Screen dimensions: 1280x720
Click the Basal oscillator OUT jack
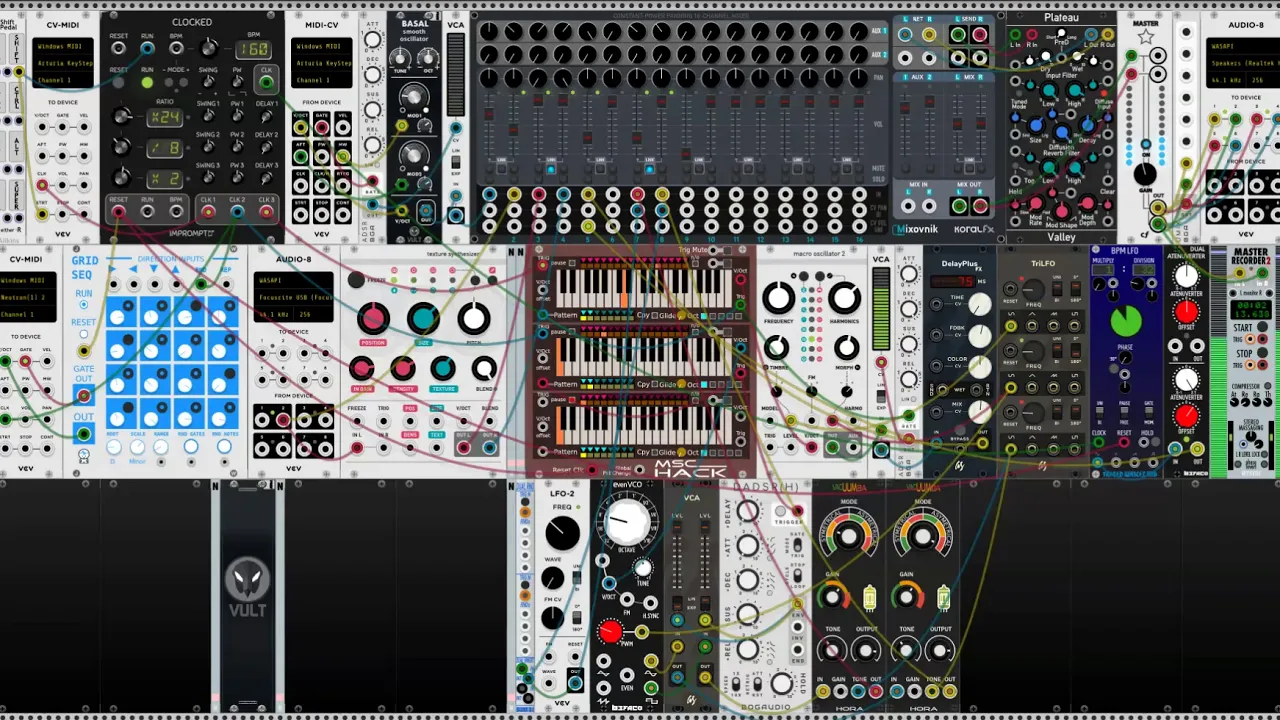pos(425,211)
